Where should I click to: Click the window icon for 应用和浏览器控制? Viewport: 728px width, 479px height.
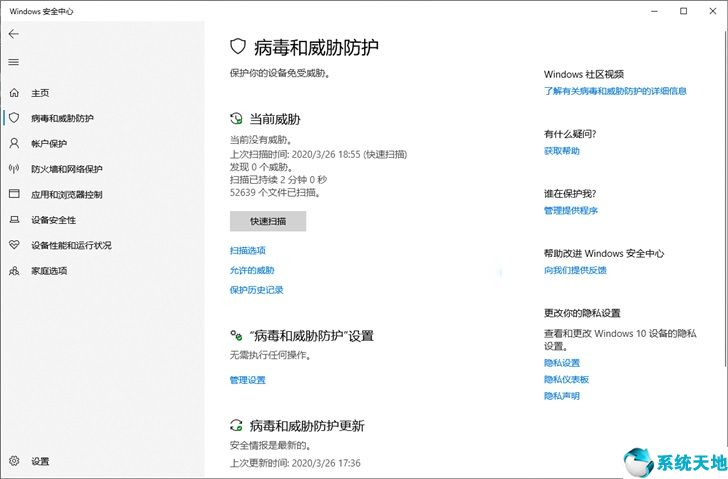14,194
